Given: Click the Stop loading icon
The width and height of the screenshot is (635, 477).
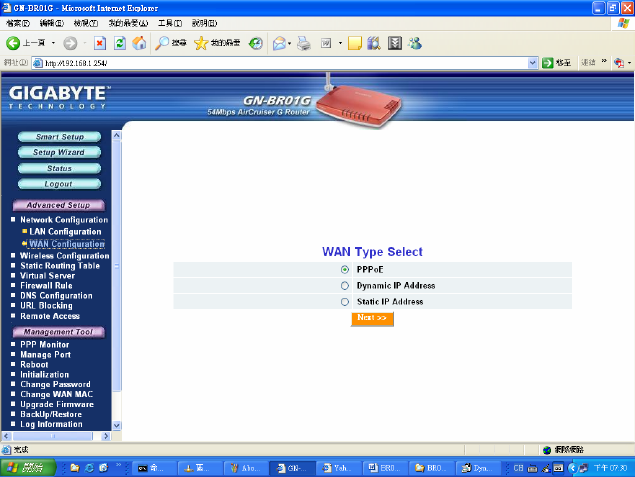Looking at the screenshot, I should (x=100, y=43).
